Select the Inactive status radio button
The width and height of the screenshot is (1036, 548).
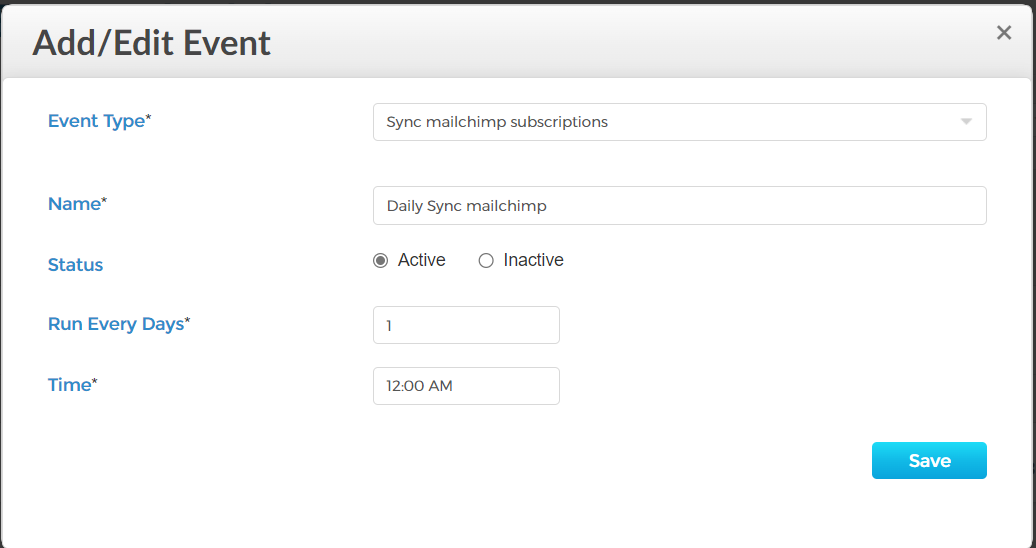[486, 261]
